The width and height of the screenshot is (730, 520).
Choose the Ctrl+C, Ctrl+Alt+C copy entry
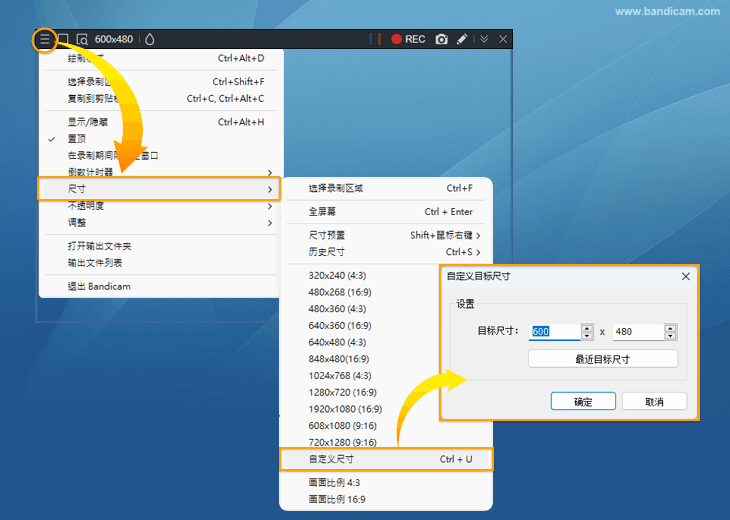tap(159, 99)
